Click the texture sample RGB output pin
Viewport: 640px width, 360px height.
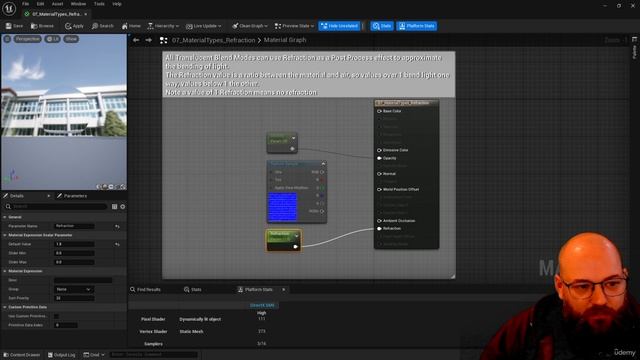click(322, 172)
